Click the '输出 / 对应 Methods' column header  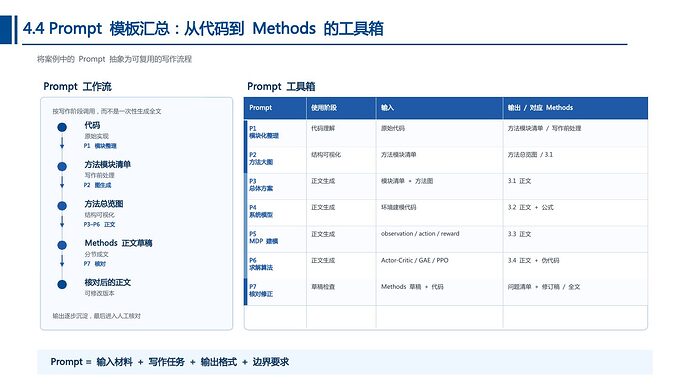point(540,107)
